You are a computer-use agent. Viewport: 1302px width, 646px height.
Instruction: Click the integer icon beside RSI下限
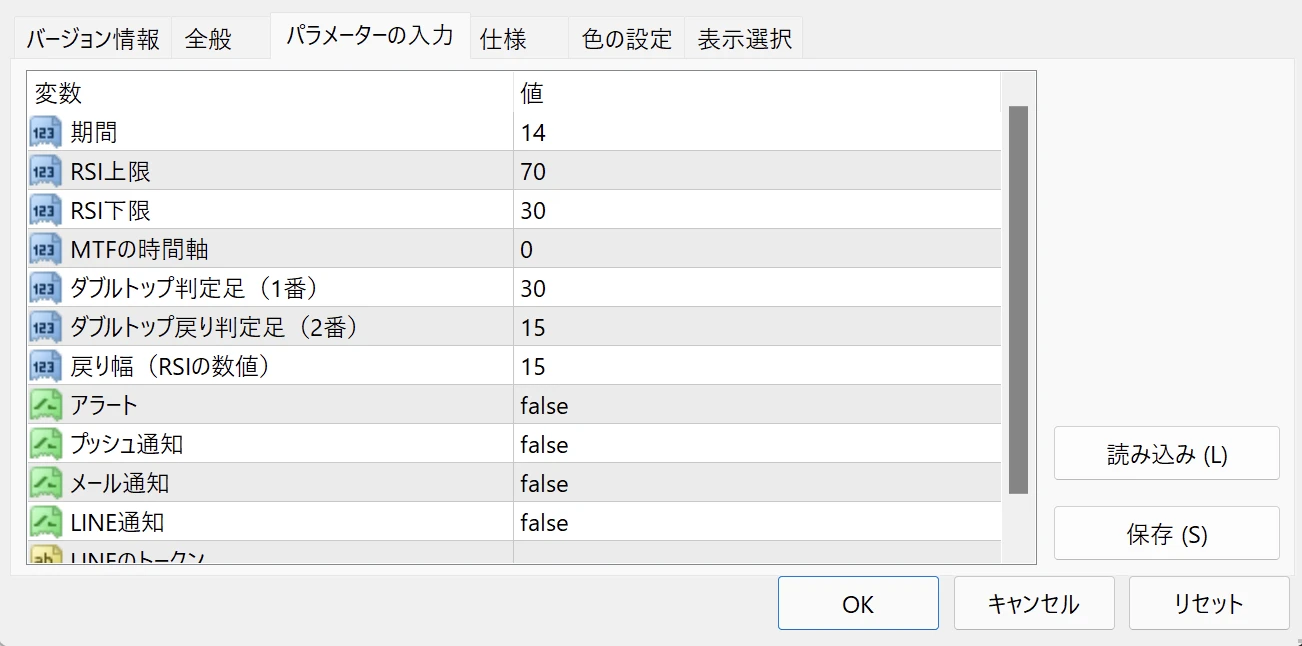point(46,210)
